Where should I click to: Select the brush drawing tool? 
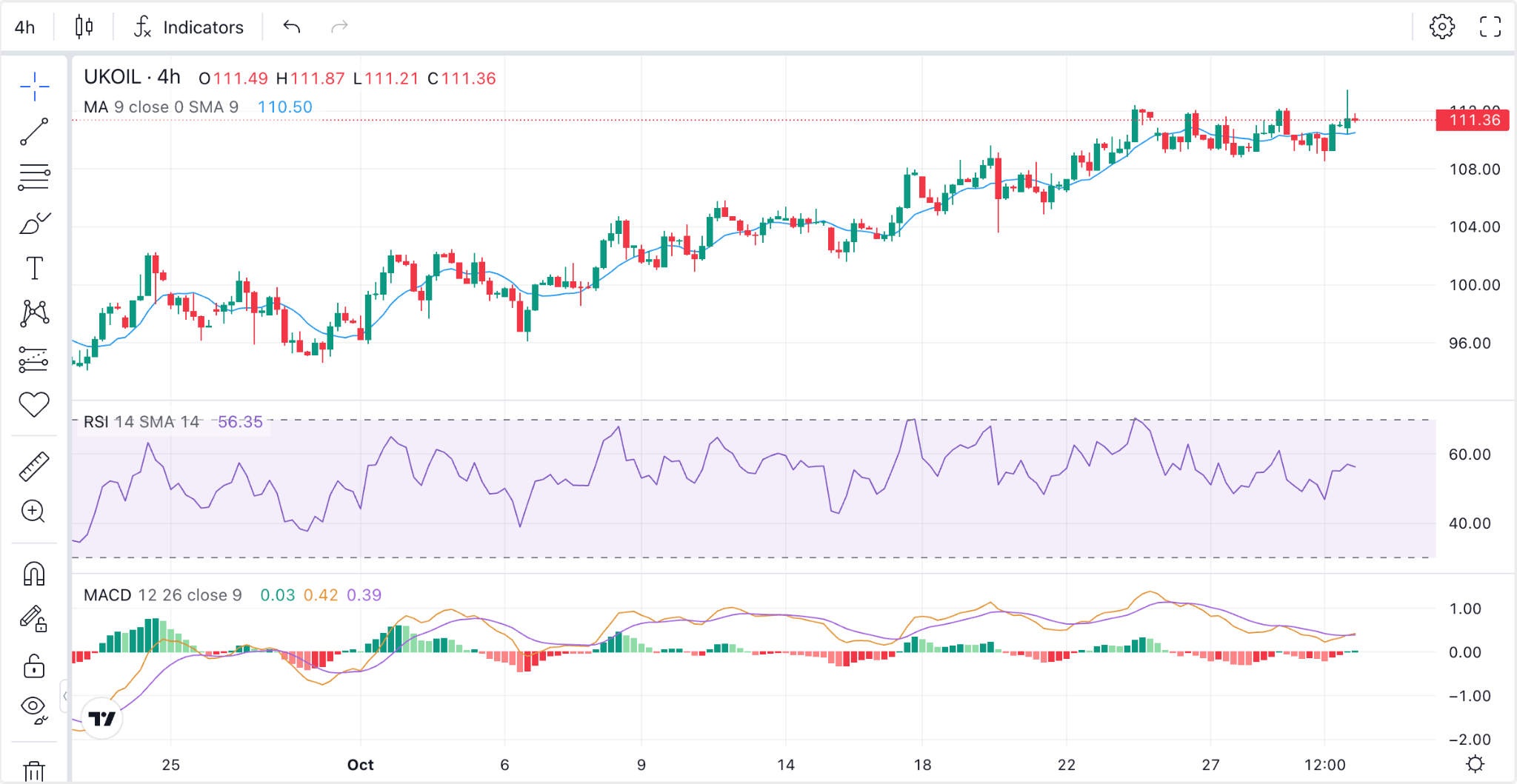tap(34, 223)
